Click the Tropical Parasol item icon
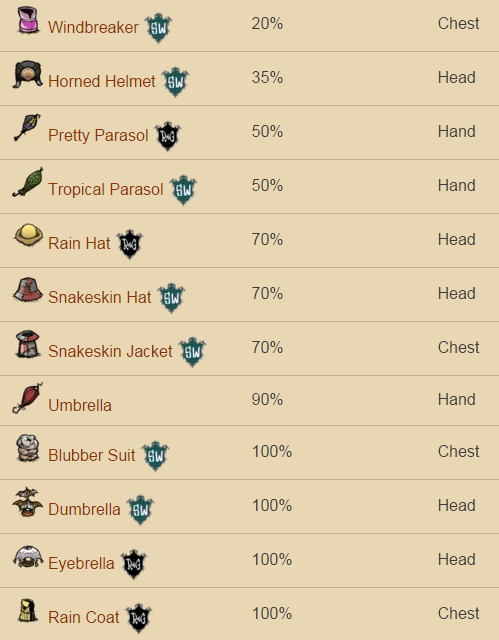This screenshot has width=499, height=640. point(27,182)
